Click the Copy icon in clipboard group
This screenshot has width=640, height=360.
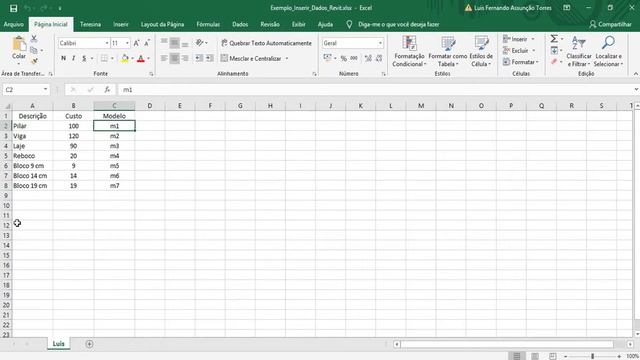pos(34,50)
